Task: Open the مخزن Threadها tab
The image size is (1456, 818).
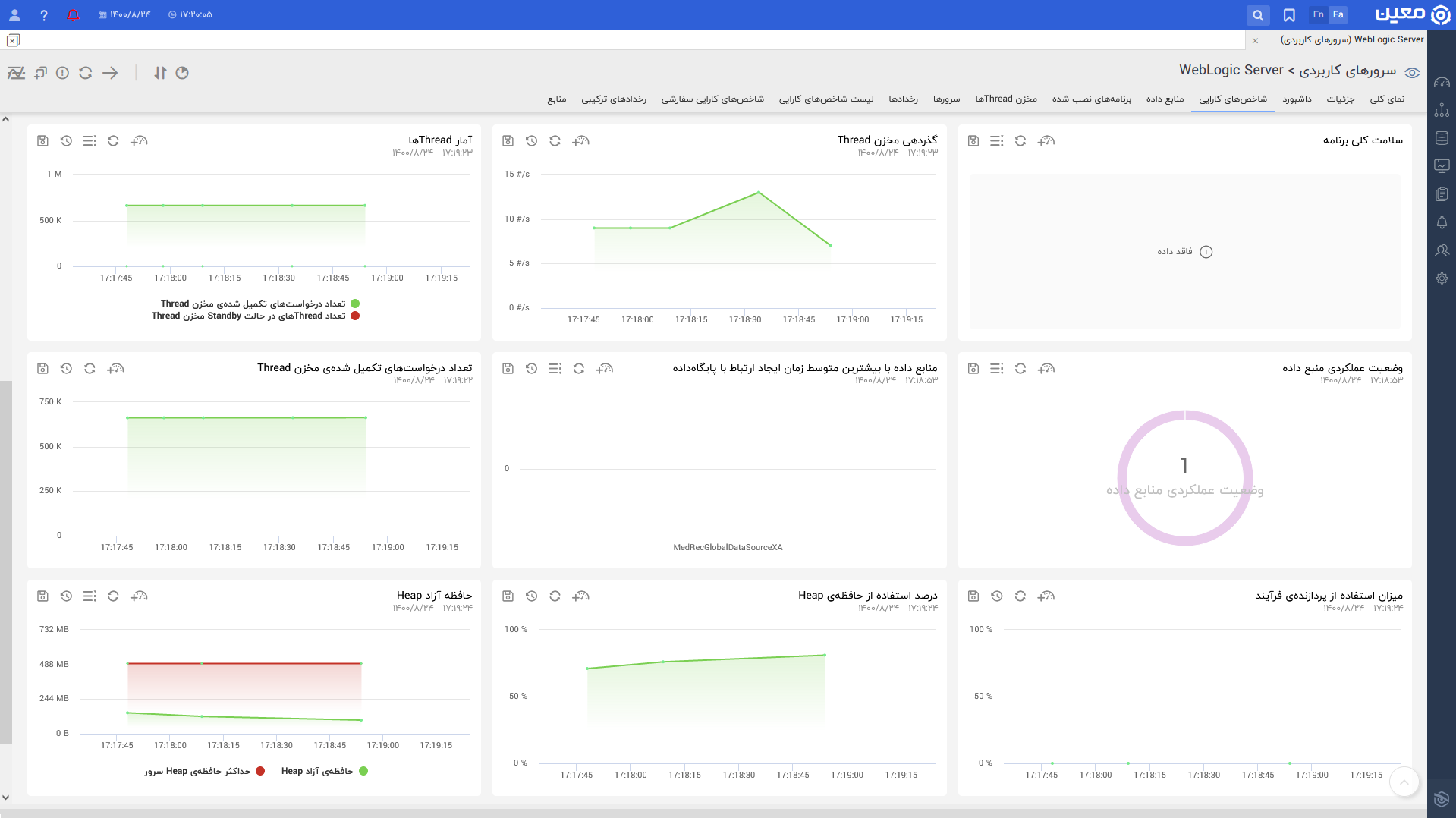Action: click(1006, 99)
